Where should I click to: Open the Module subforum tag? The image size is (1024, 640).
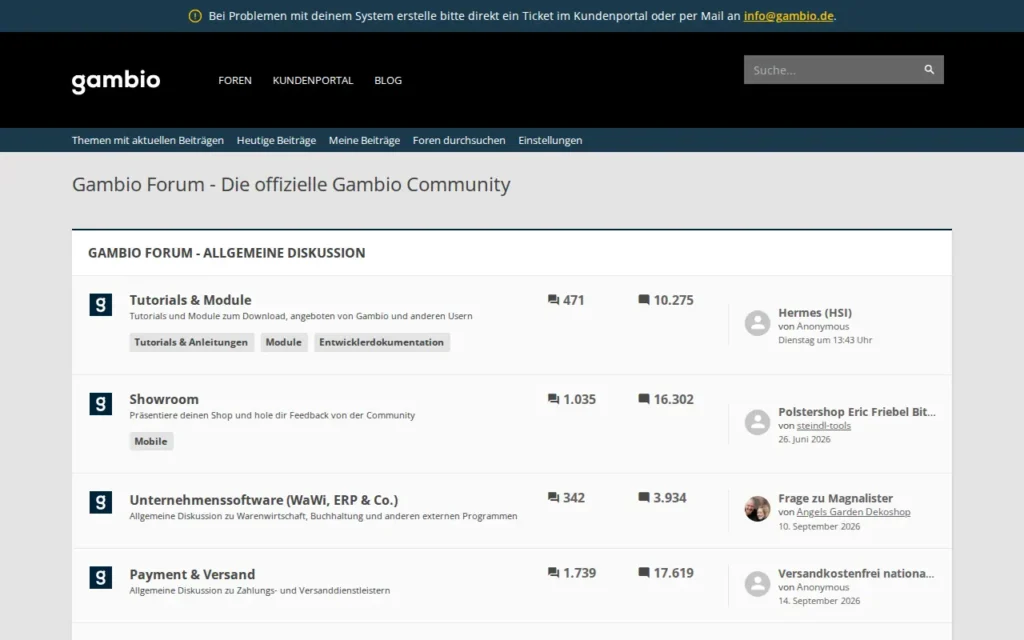point(283,342)
